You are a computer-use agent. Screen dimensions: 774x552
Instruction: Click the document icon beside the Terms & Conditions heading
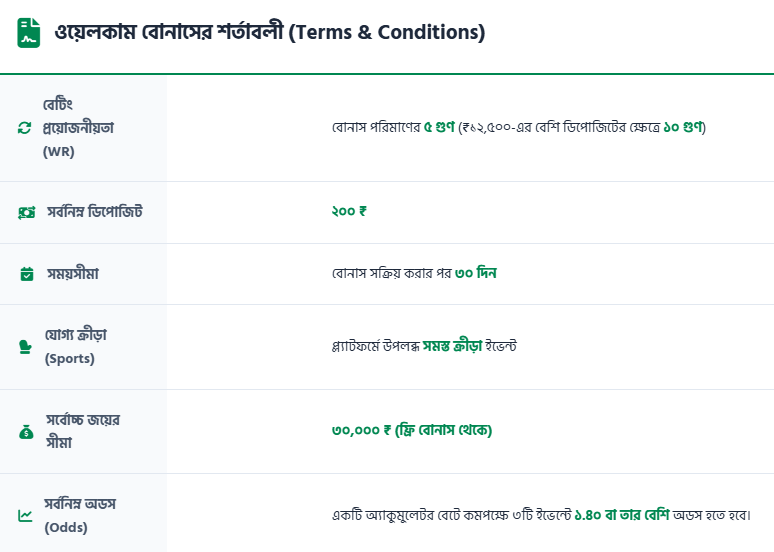[x=29, y=33]
